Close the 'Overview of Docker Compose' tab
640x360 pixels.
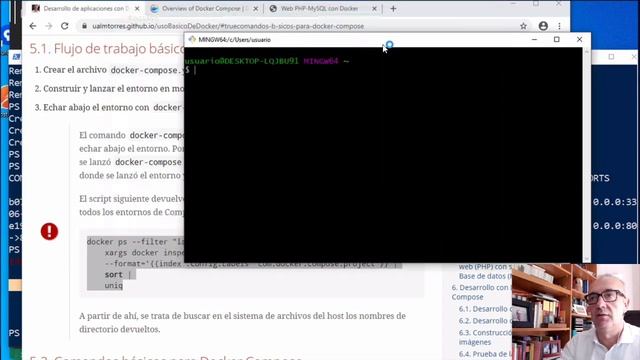256,9
